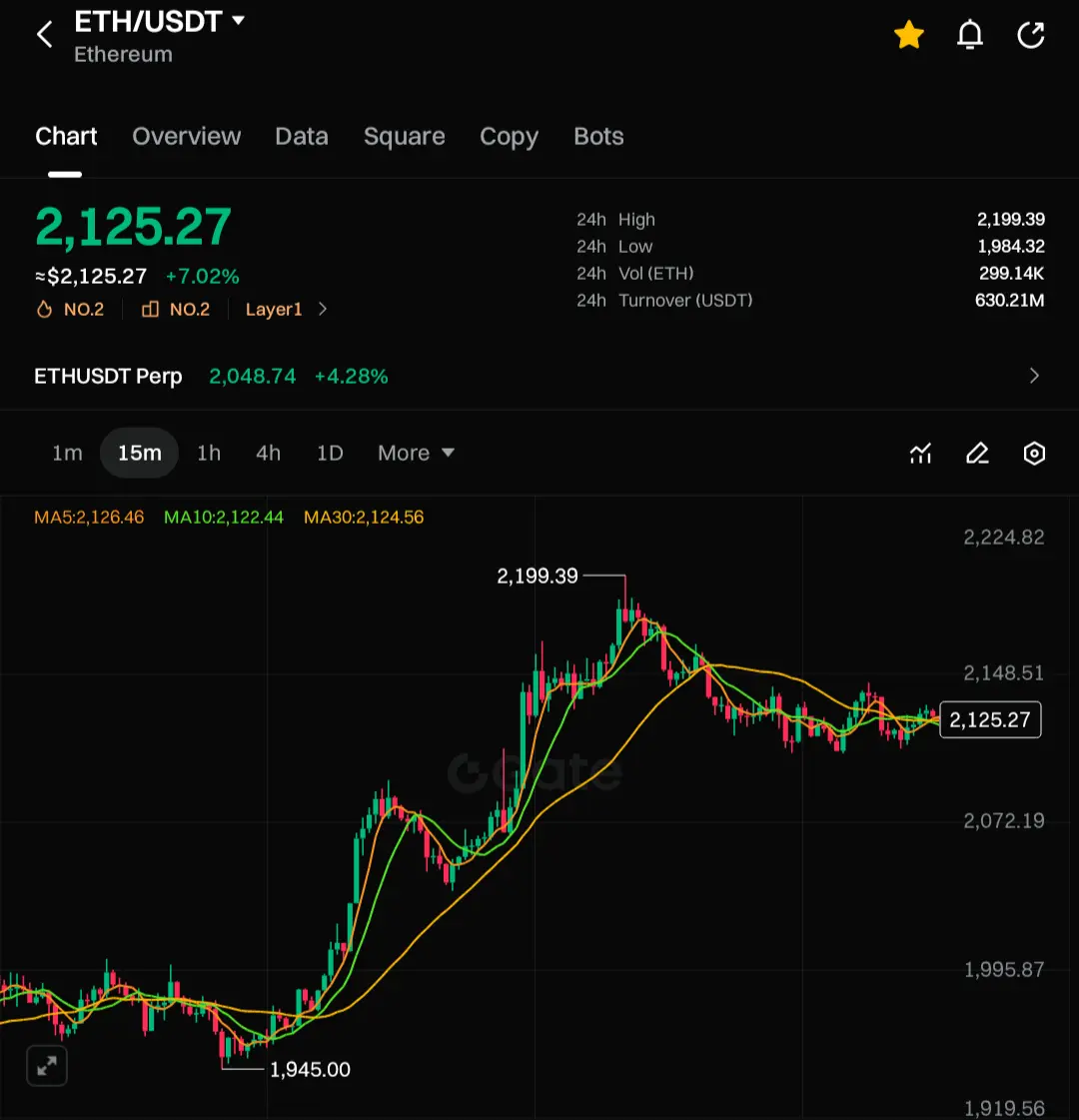Tap chevron at end of ETHUSDT Perp row

1034,376
